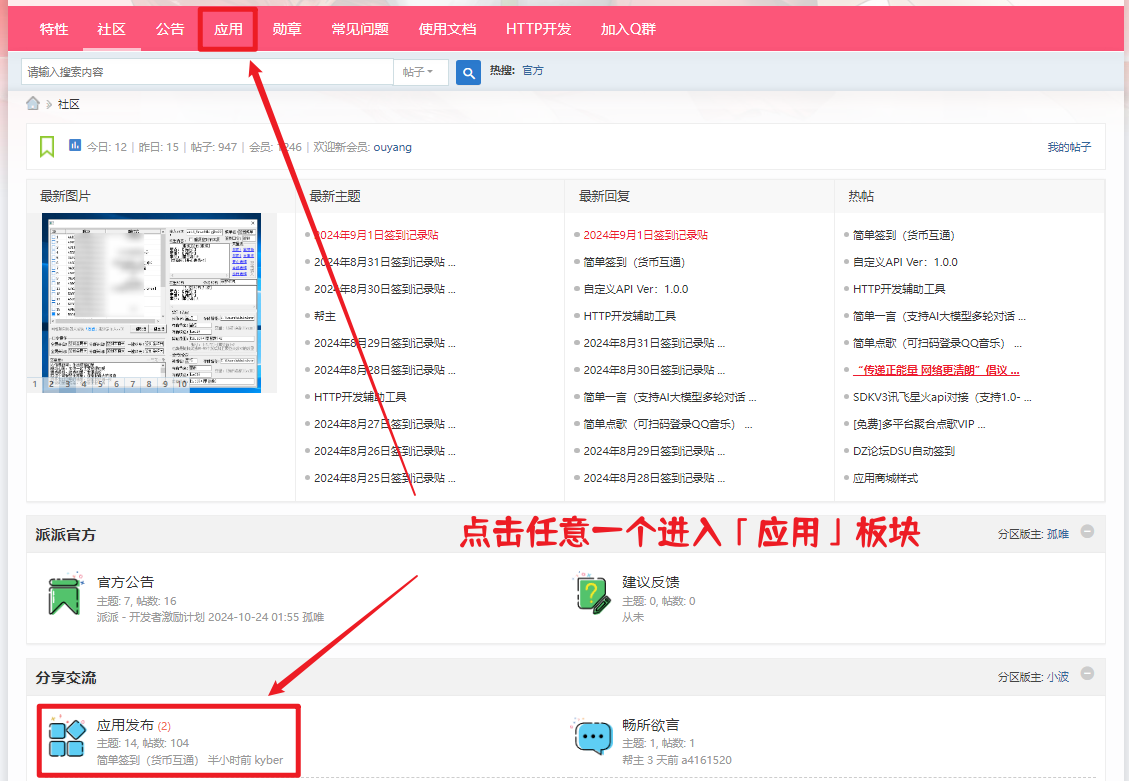Open the blue statistics chart icon
1129x781 pixels.
tap(75, 145)
